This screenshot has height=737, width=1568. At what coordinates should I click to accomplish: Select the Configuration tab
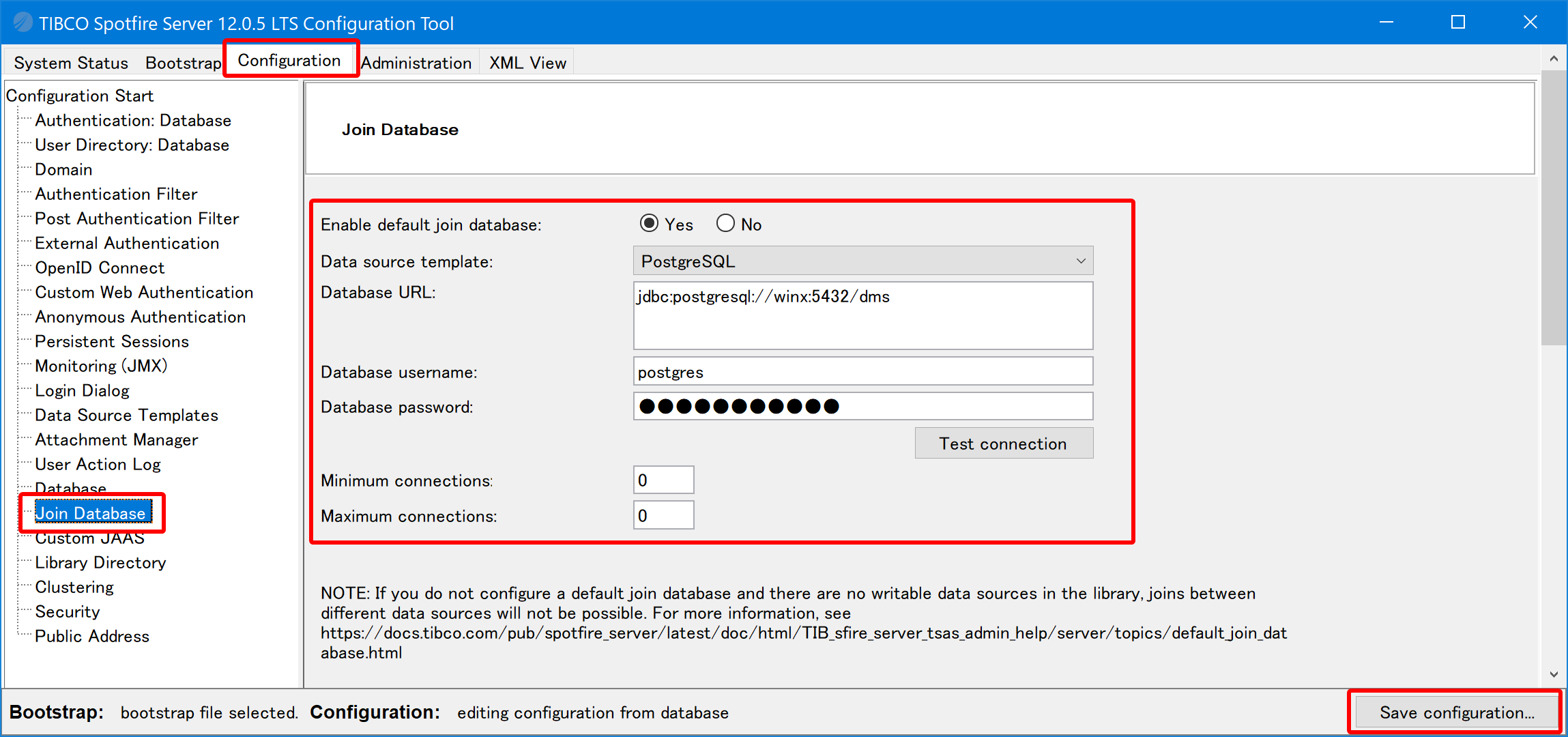(x=289, y=60)
